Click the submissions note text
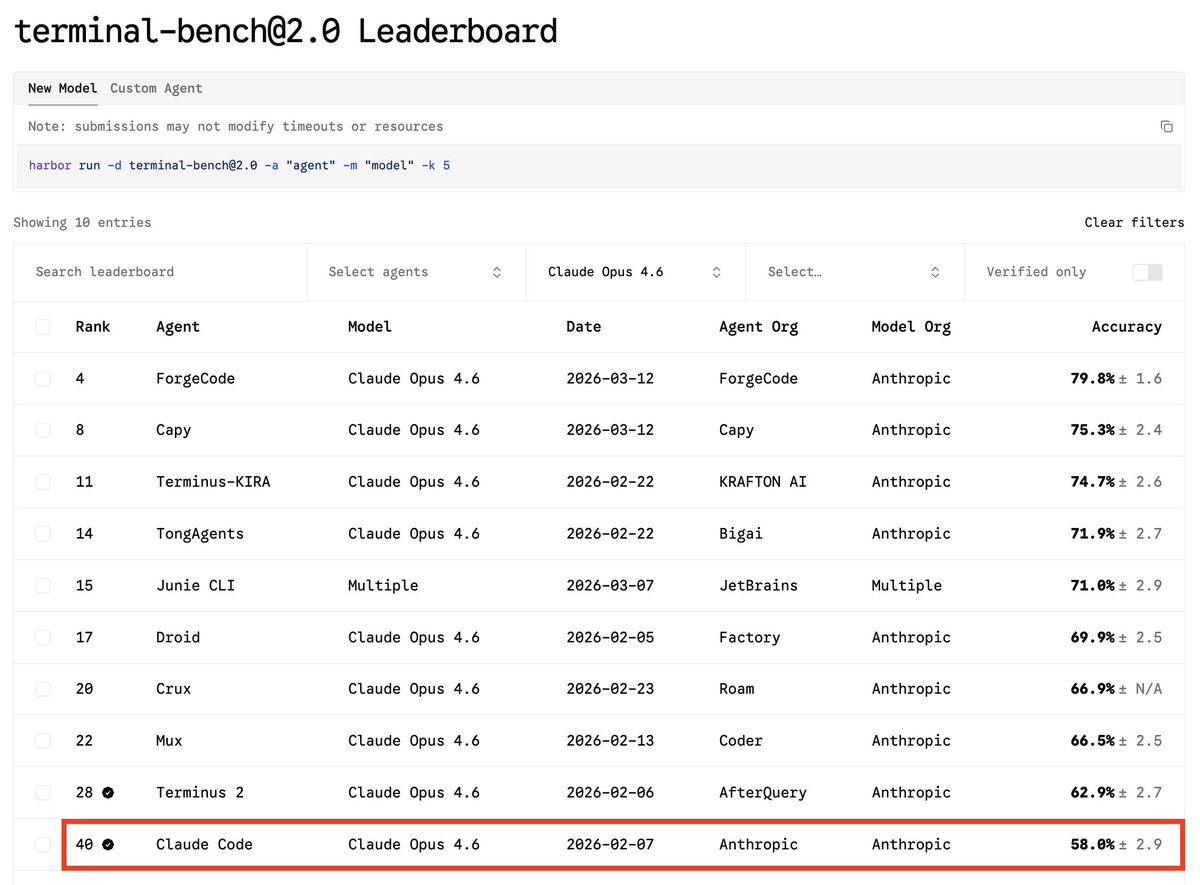The height and width of the screenshot is (885, 1200). [235, 127]
